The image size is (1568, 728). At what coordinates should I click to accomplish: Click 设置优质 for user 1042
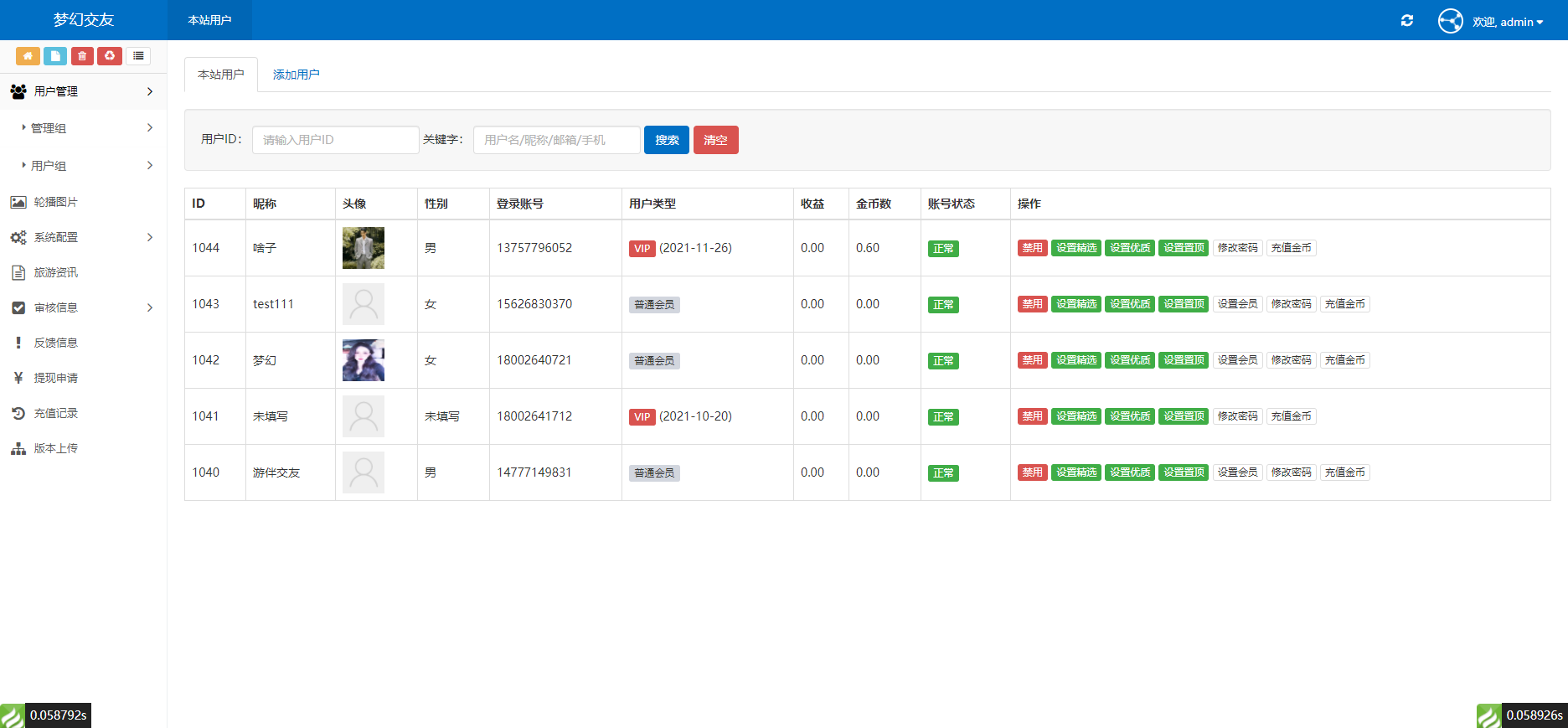[x=1130, y=360]
